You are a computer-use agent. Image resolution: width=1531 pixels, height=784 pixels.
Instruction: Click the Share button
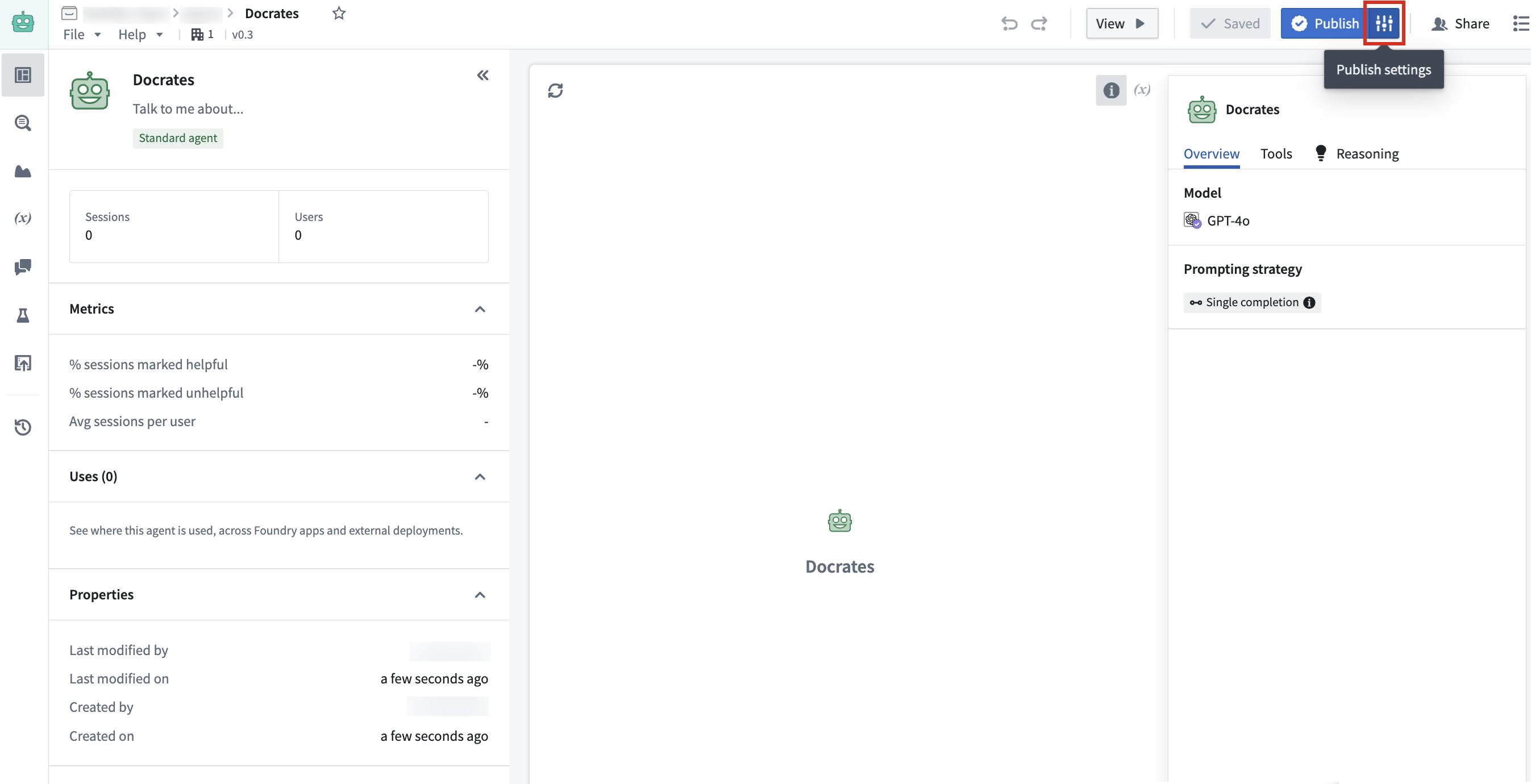pyautogui.click(x=1461, y=24)
